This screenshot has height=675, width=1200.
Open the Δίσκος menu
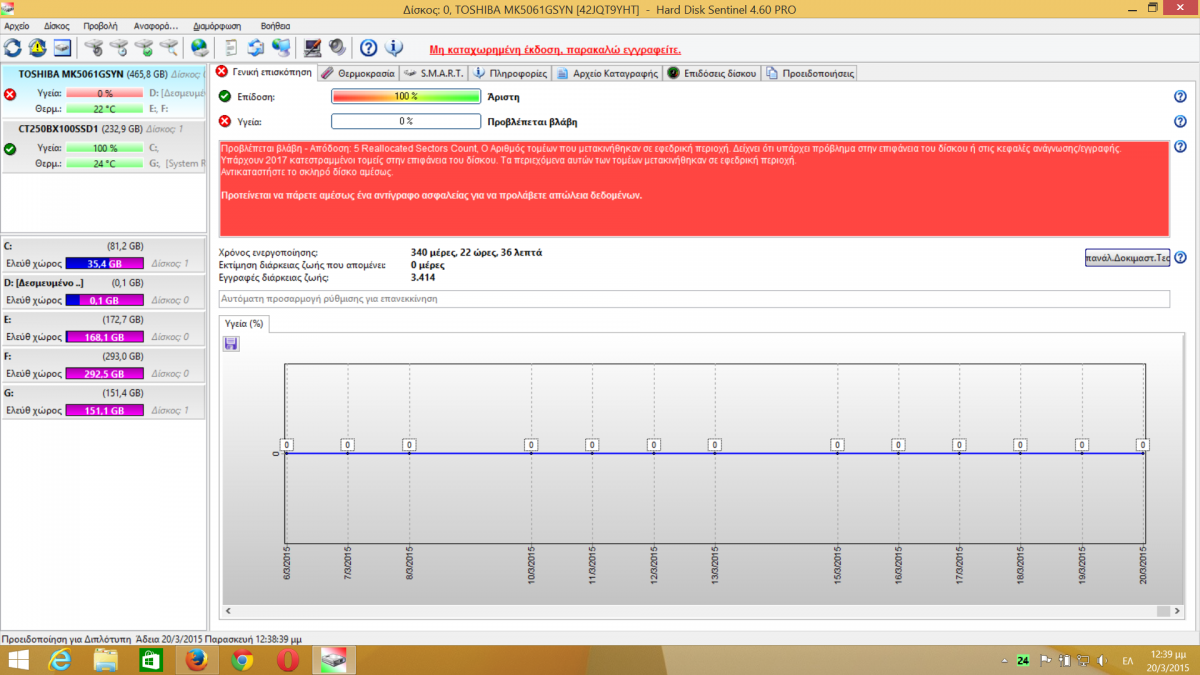[57, 25]
